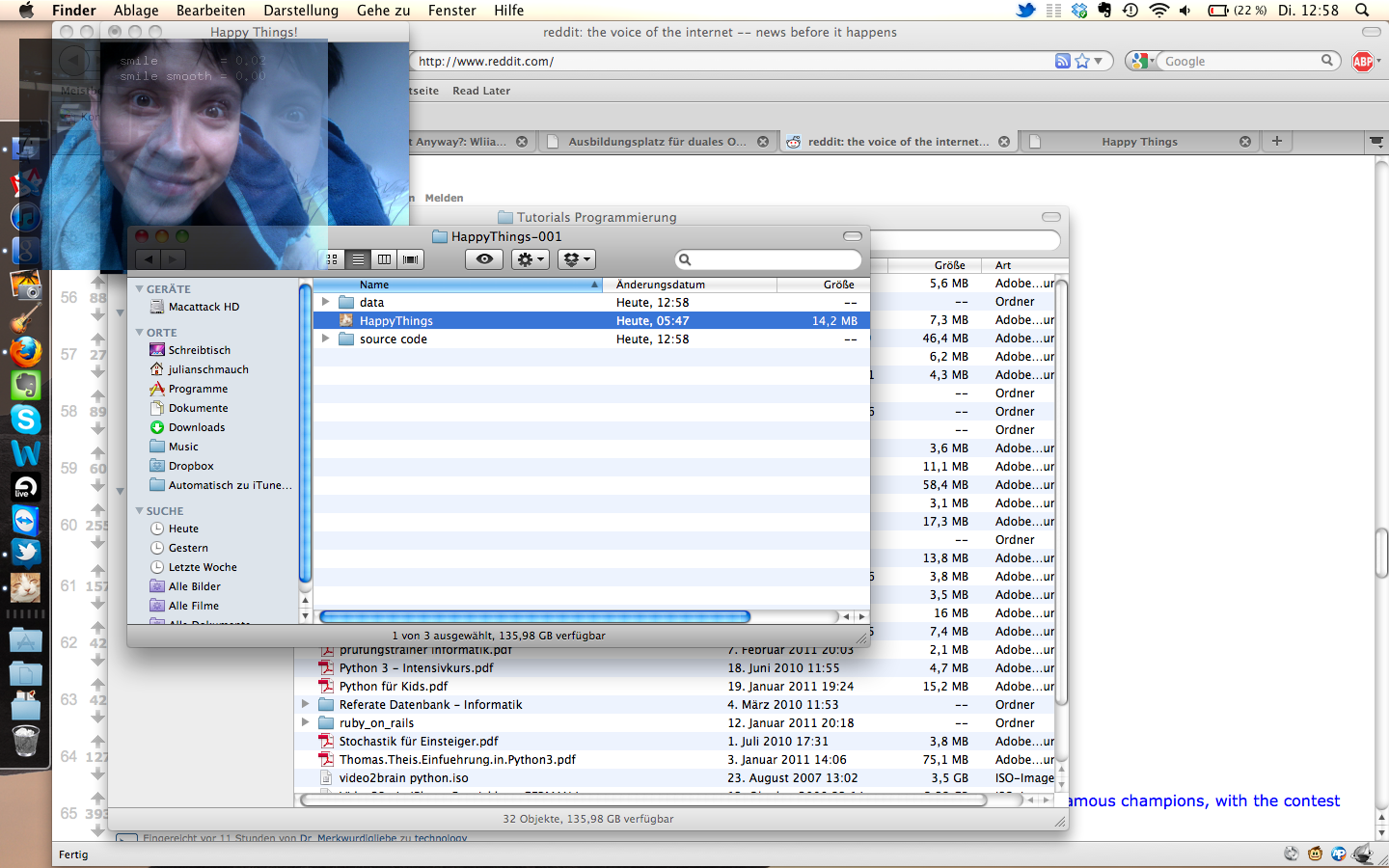Open the Dropbox toolbar menu
This screenshot has height=868, width=1389.
[576, 259]
